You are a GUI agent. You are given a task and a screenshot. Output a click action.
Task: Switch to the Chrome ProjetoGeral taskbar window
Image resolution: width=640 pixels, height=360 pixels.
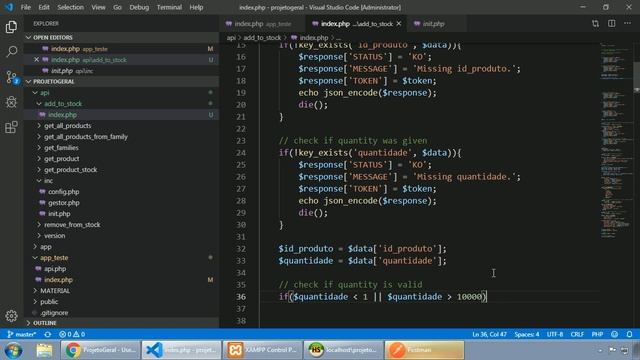pos(100,350)
